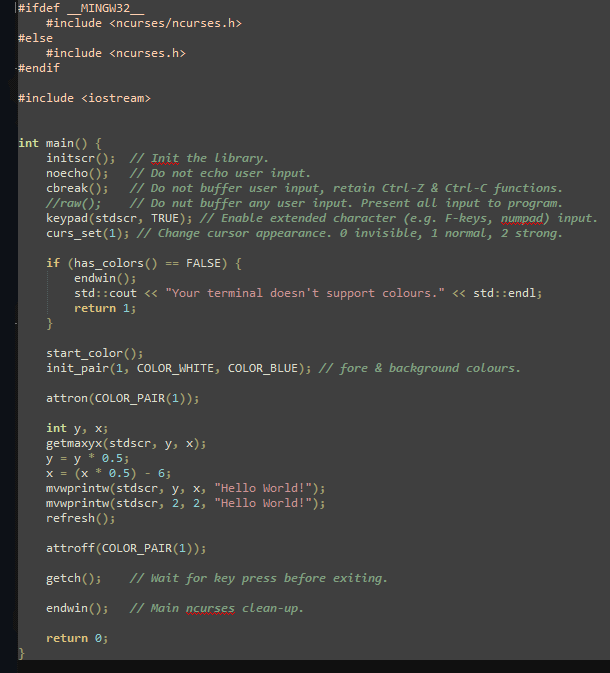This screenshot has width=610, height=673.
Task: Click the commented-out //raw(); line
Action: coord(73,203)
